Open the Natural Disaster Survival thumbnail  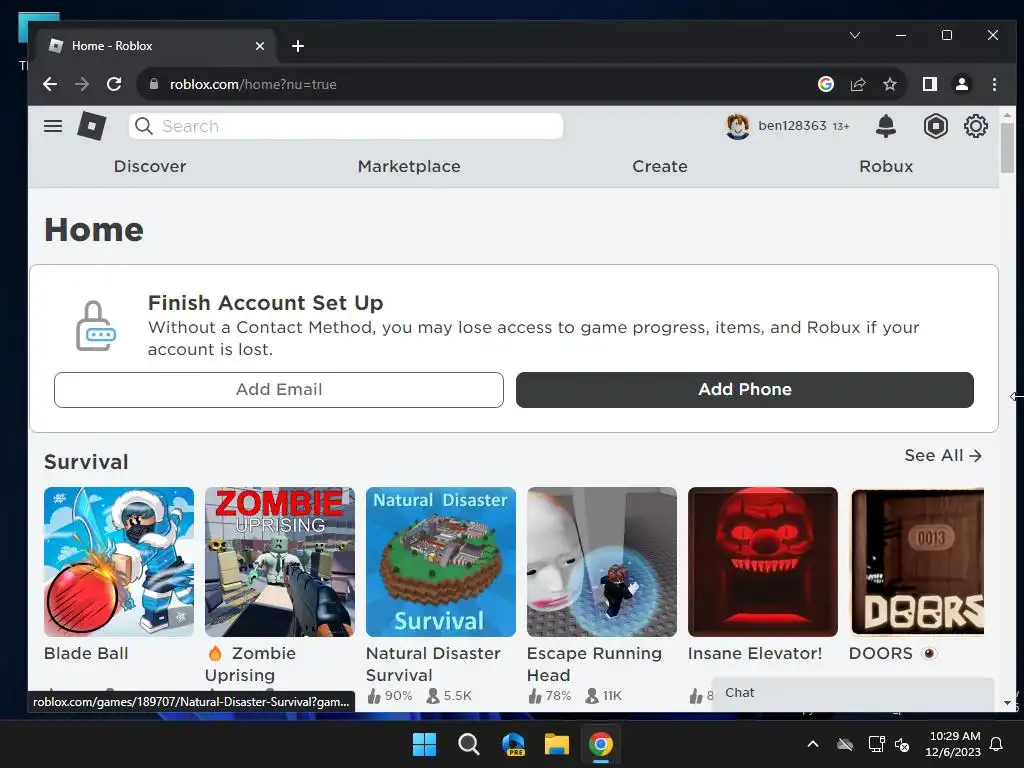tap(441, 562)
